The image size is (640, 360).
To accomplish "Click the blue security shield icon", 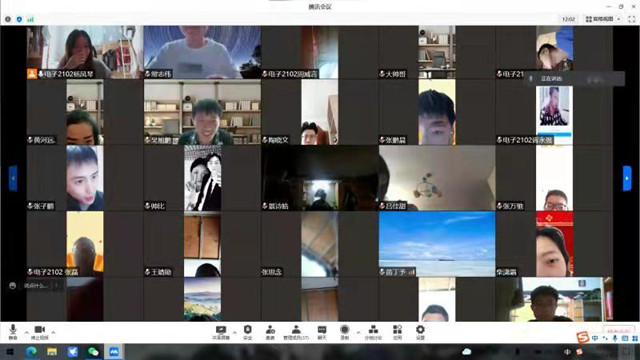I will [x=19, y=19].
